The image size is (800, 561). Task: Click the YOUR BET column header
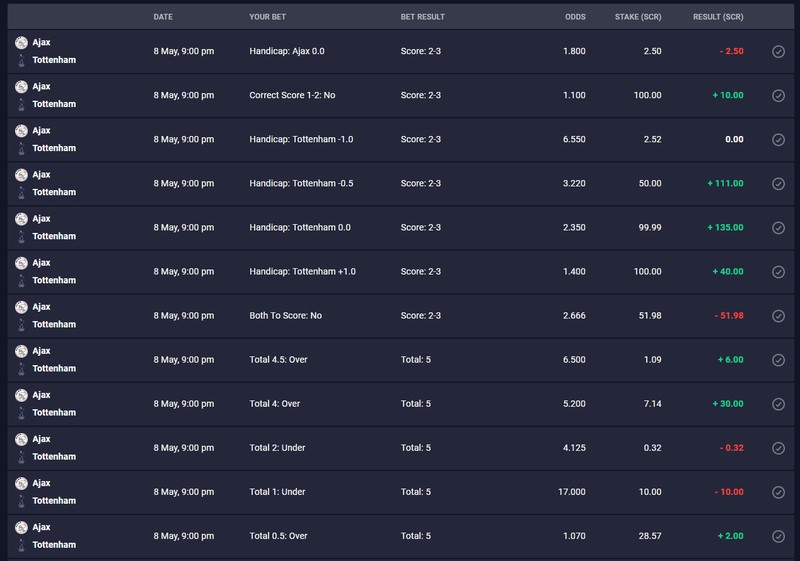pyautogui.click(x=267, y=17)
